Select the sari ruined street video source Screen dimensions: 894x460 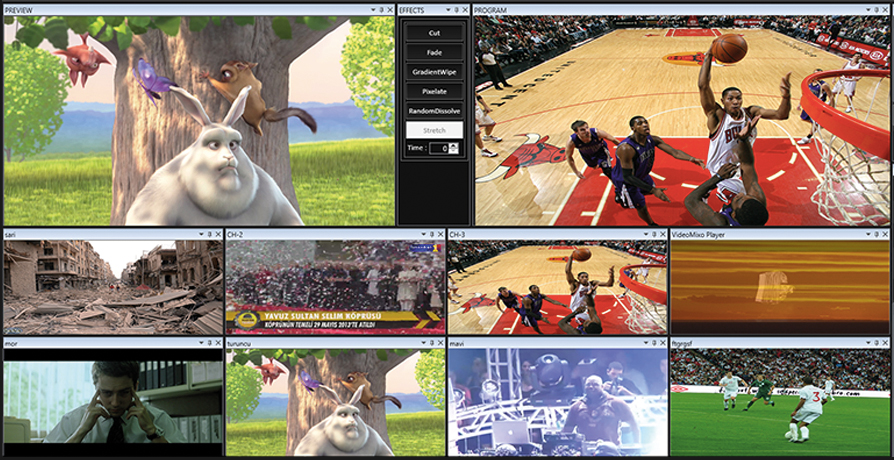113,287
